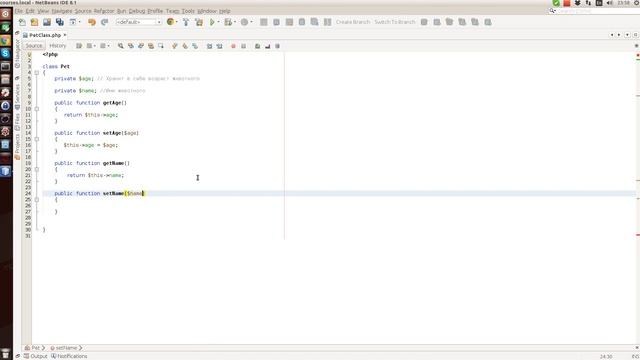Click the Open Project toolbar icon
The height and width of the screenshot is (360, 640).
47,22
